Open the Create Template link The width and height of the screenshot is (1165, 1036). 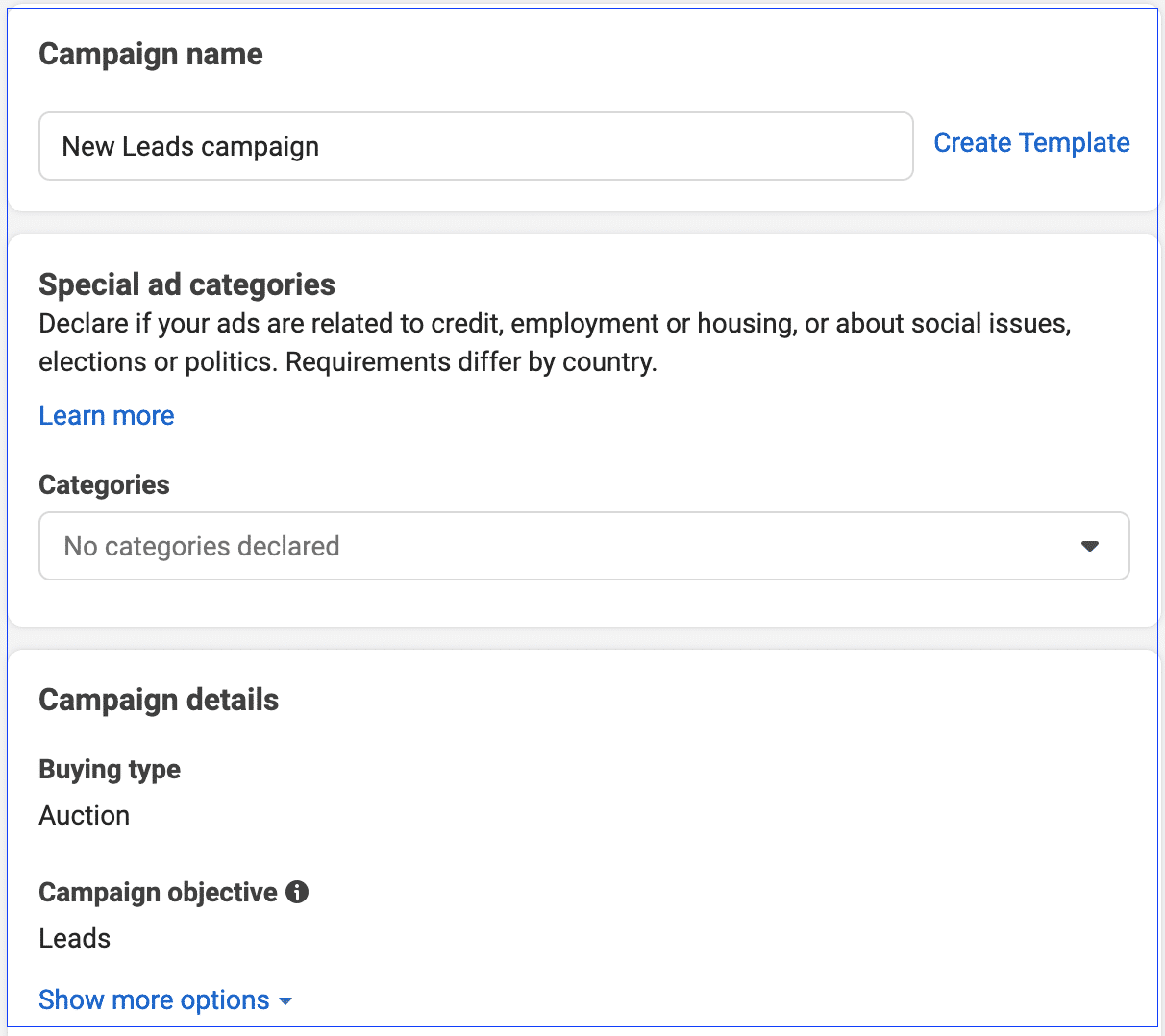1031,143
